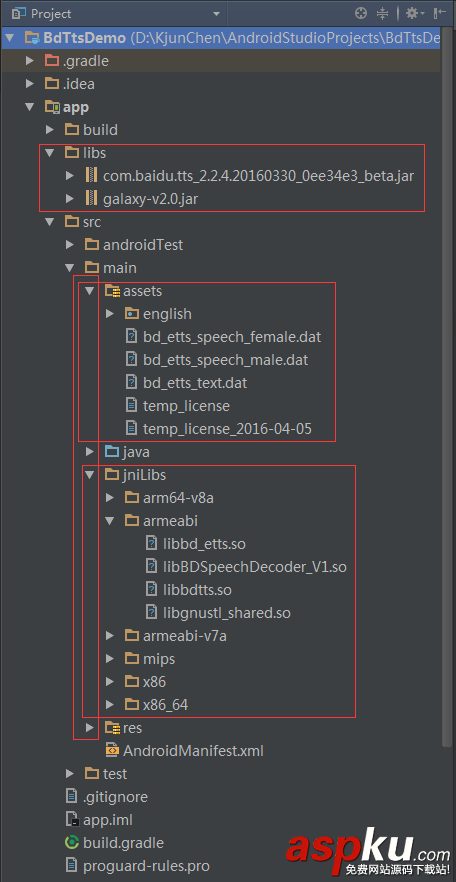456x882 pixels.
Task: Select the AndroidManifest.xml file name
Action: (193, 751)
